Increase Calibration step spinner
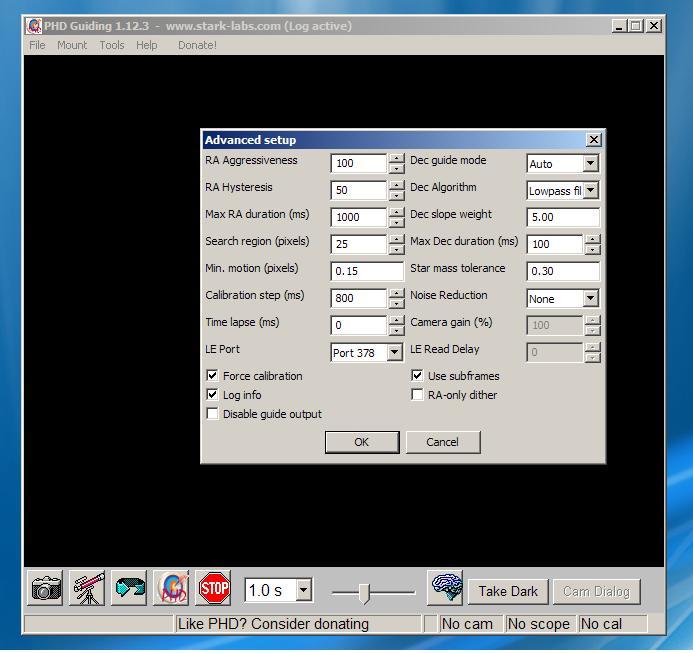This screenshot has width=693, height=653. click(396, 293)
